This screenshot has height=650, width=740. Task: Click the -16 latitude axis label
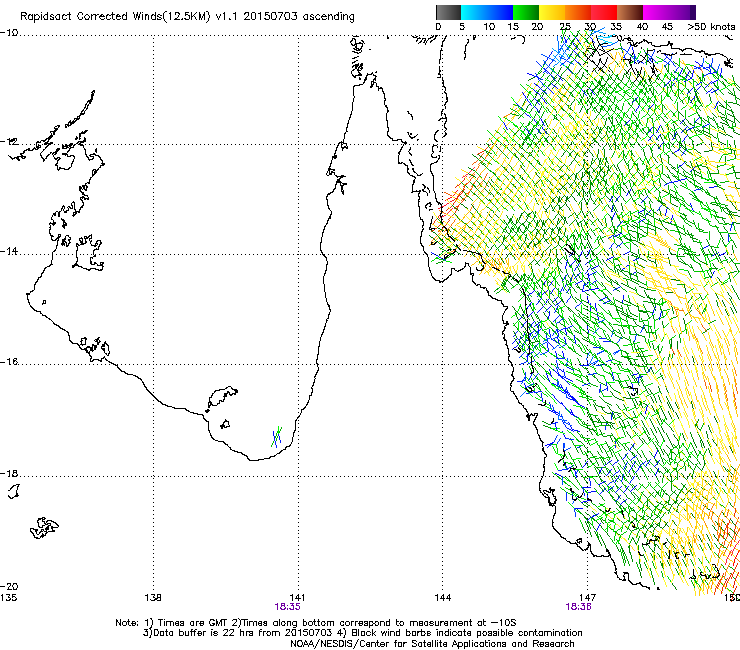pos(9,362)
